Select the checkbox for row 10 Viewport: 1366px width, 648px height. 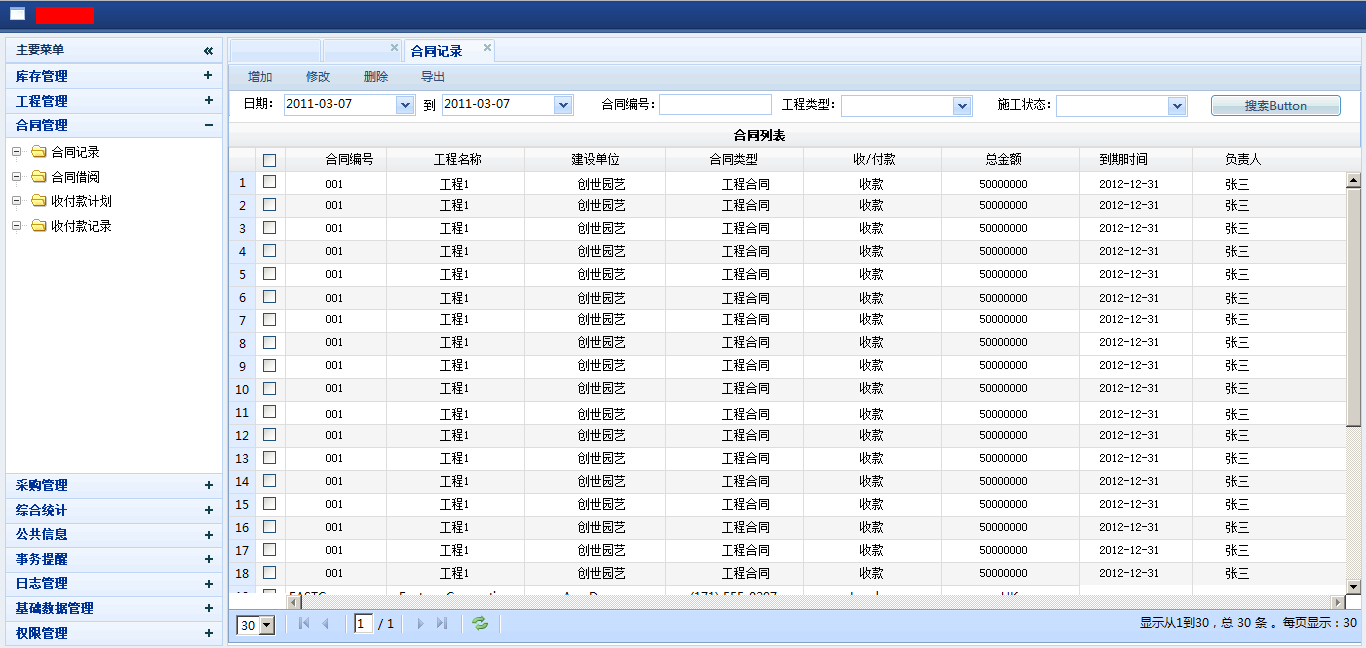click(269, 389)
